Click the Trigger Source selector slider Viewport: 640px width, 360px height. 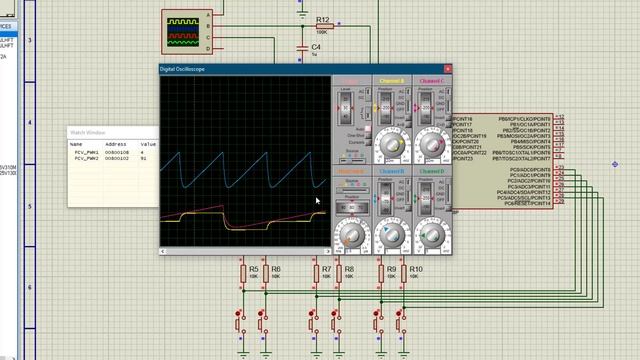coord(352,160)
